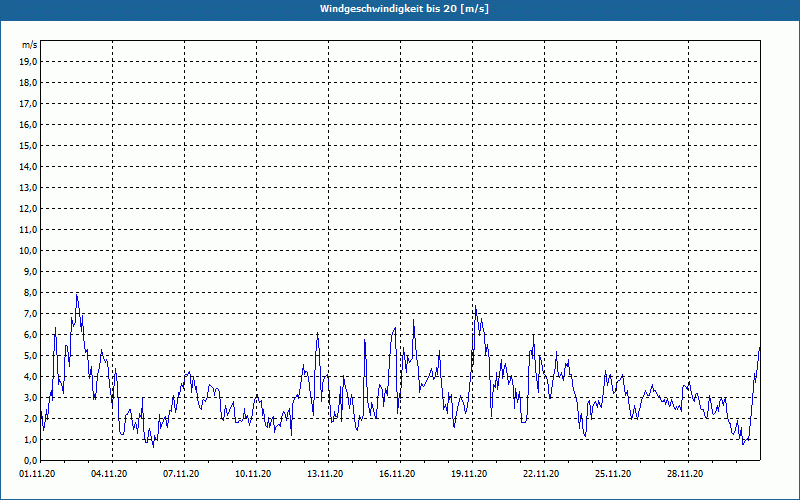The image size is (800, 500).
Task: Click the 4,0 y-axis label
Action: tap(31, 377)
